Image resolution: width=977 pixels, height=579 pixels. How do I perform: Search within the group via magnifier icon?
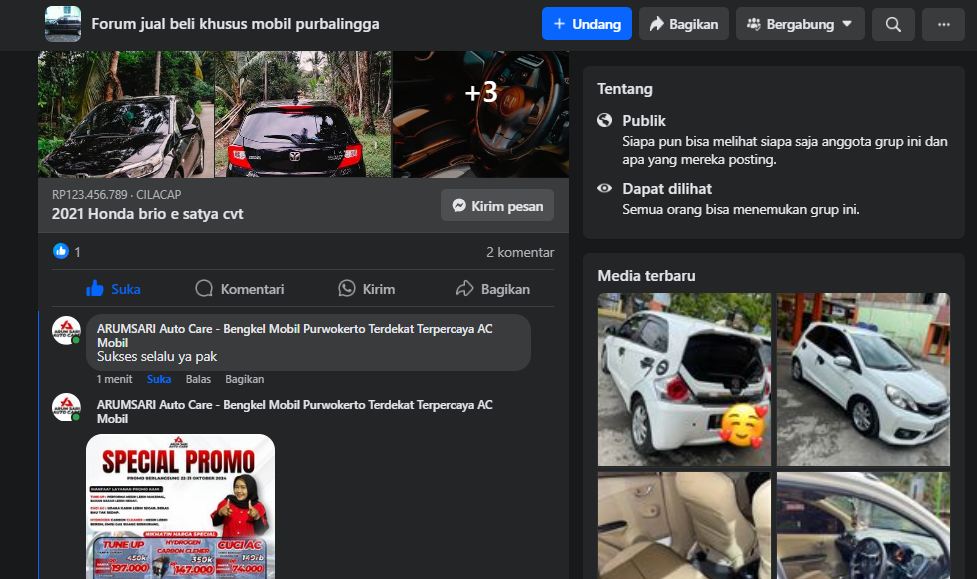894,24
